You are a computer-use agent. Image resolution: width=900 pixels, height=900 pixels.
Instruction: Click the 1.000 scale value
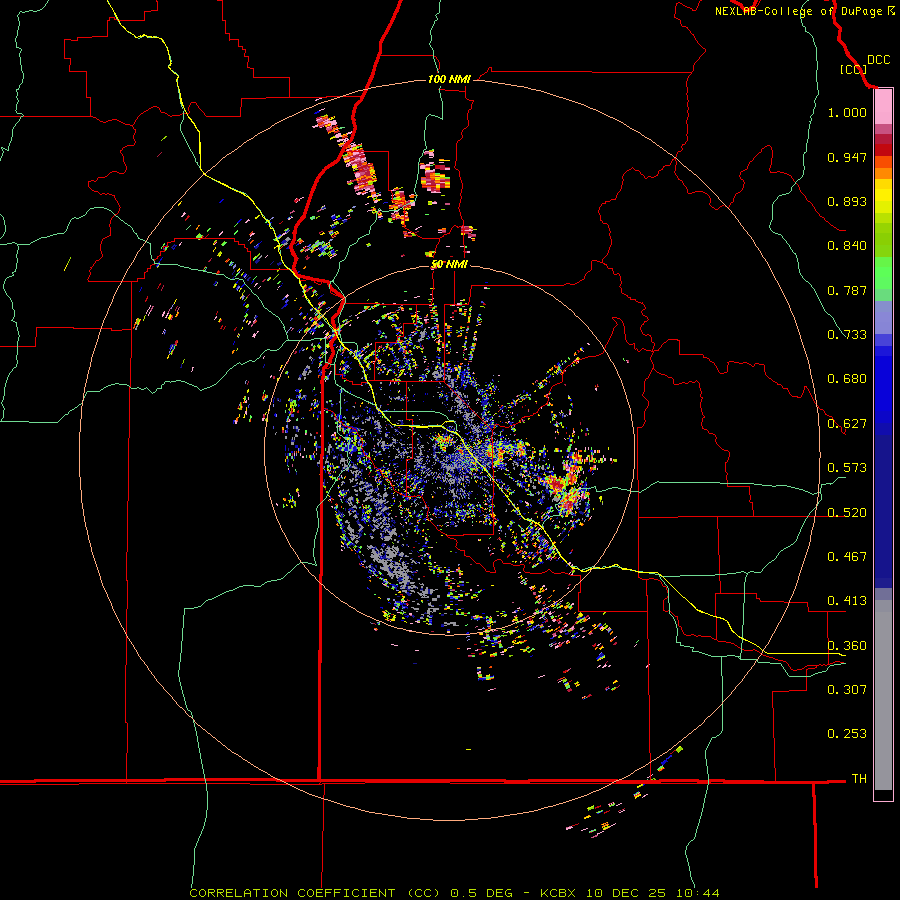click(847, 112)
